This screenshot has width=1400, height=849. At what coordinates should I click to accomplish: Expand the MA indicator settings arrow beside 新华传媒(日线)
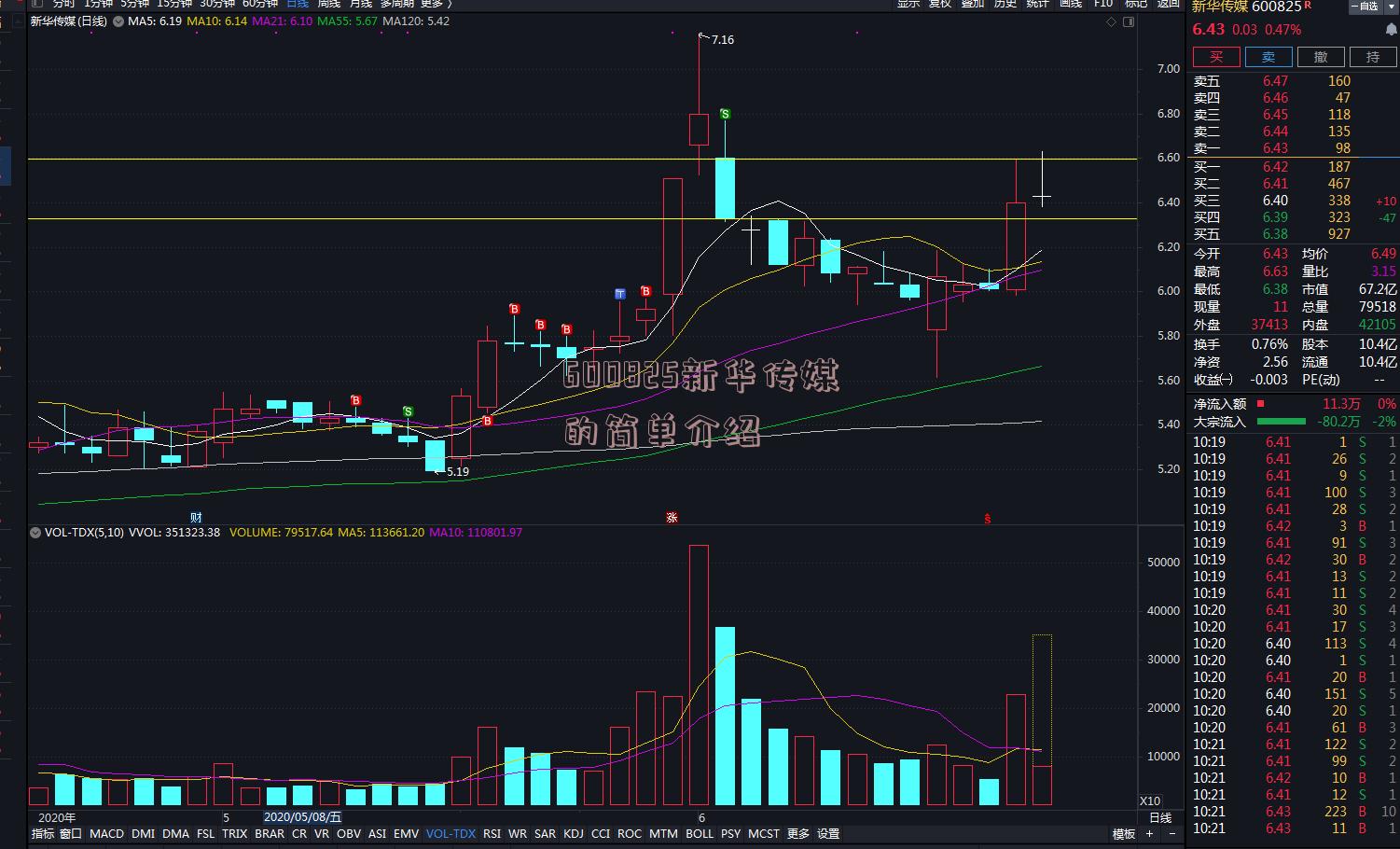point(118,21)
